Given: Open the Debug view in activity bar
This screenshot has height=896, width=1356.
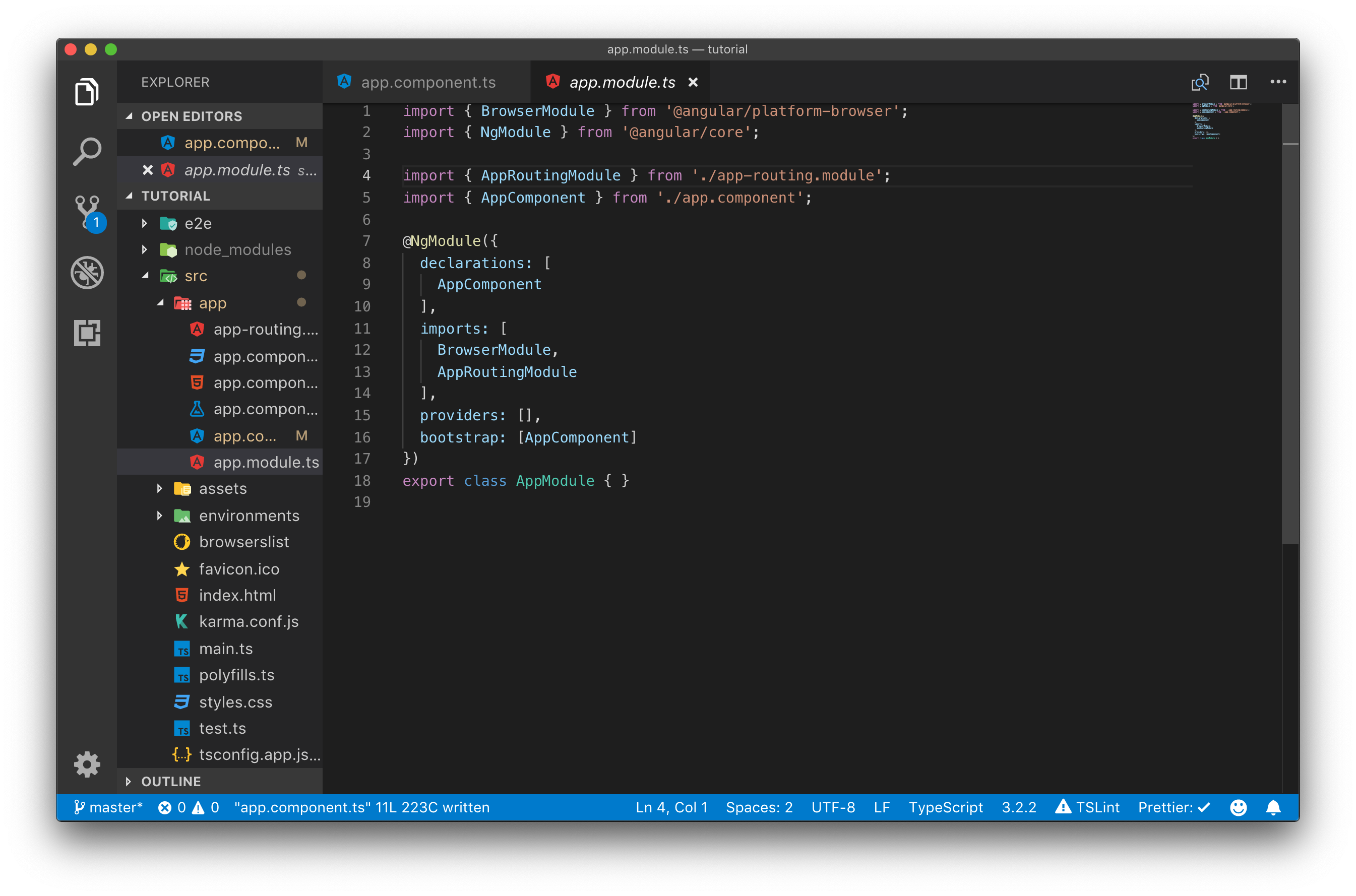Looking at the screenshot, I should tap(87, 273).
